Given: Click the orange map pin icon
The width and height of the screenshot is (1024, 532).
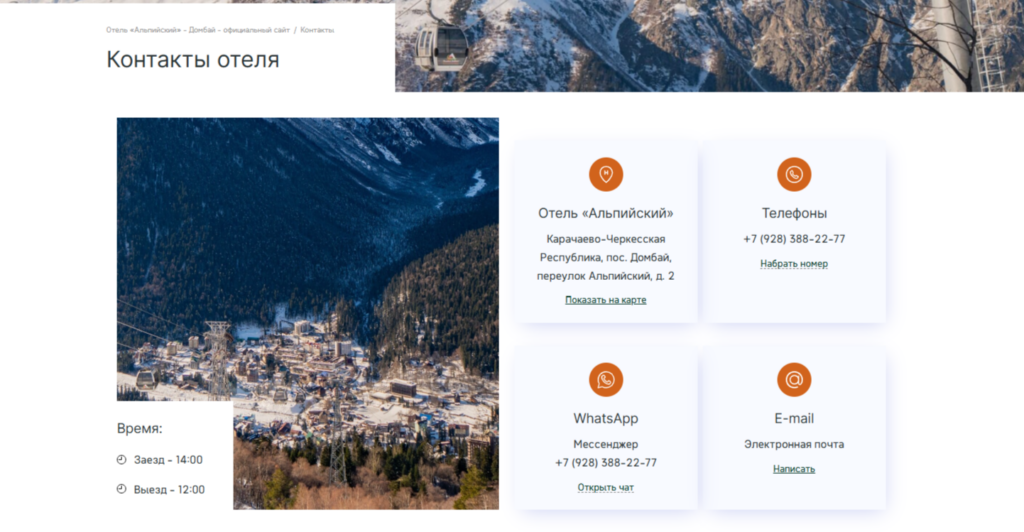Looking at the screenshot, I should coord(605,174).
